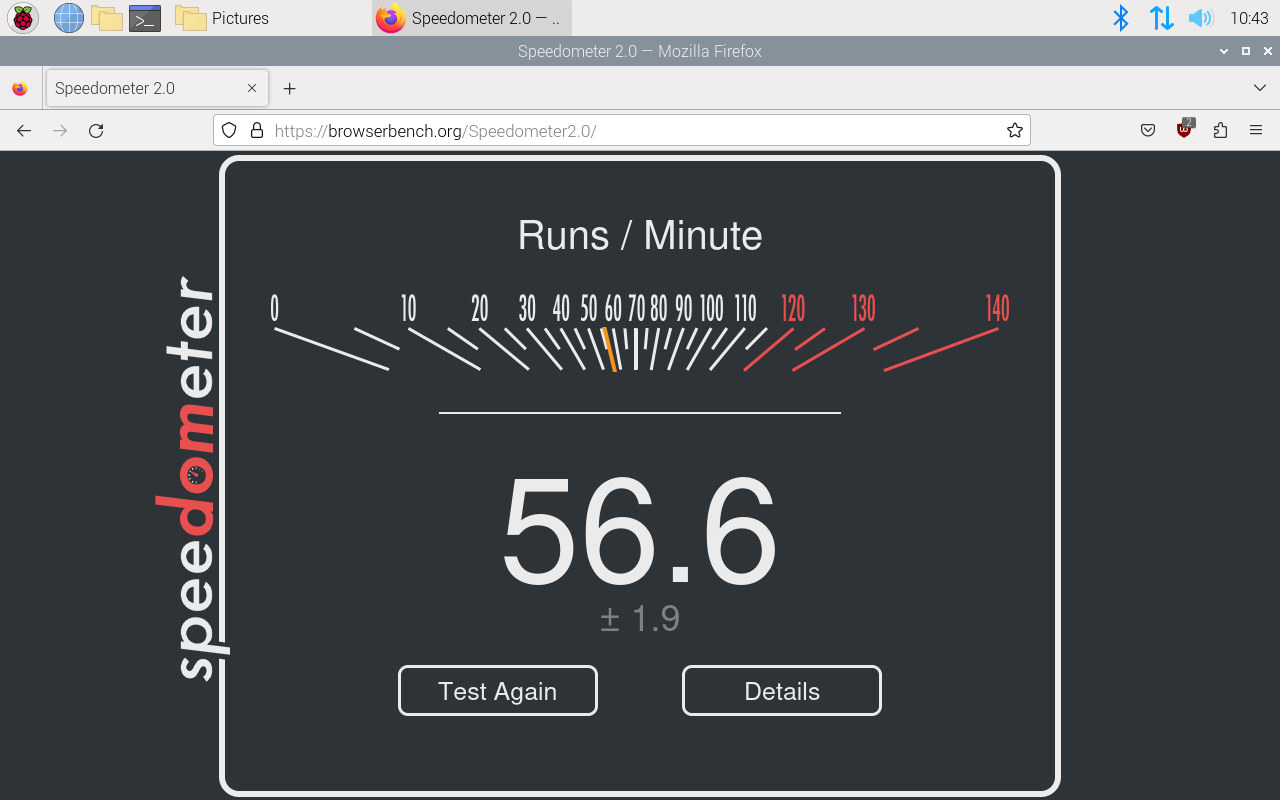Close the Firefox window
Image resolution: width=1280 pixels, height=800 pixels.
(x=1266, y=51)
